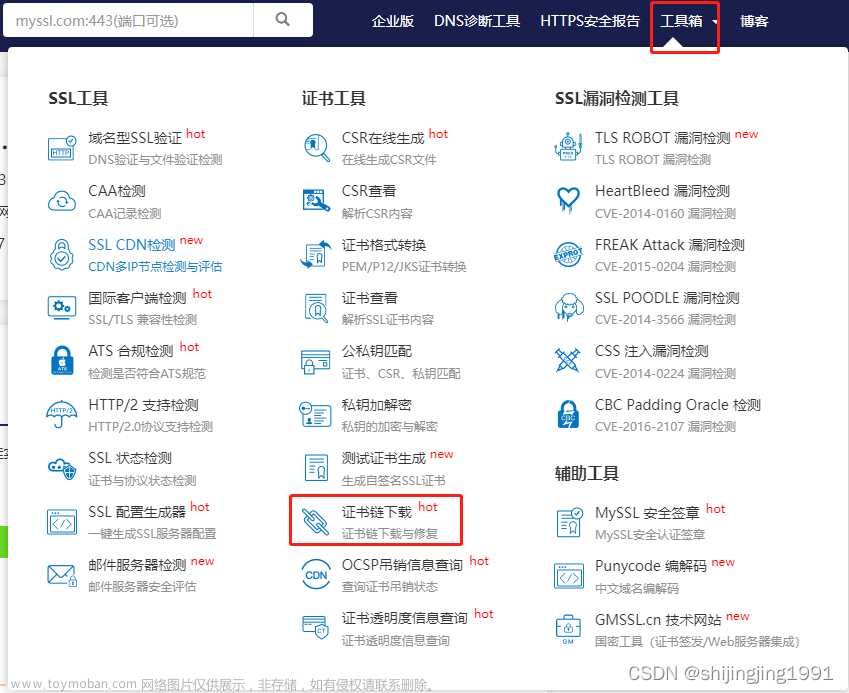
Task: Open the 测试证书生成 link
Action: (384, 458)
